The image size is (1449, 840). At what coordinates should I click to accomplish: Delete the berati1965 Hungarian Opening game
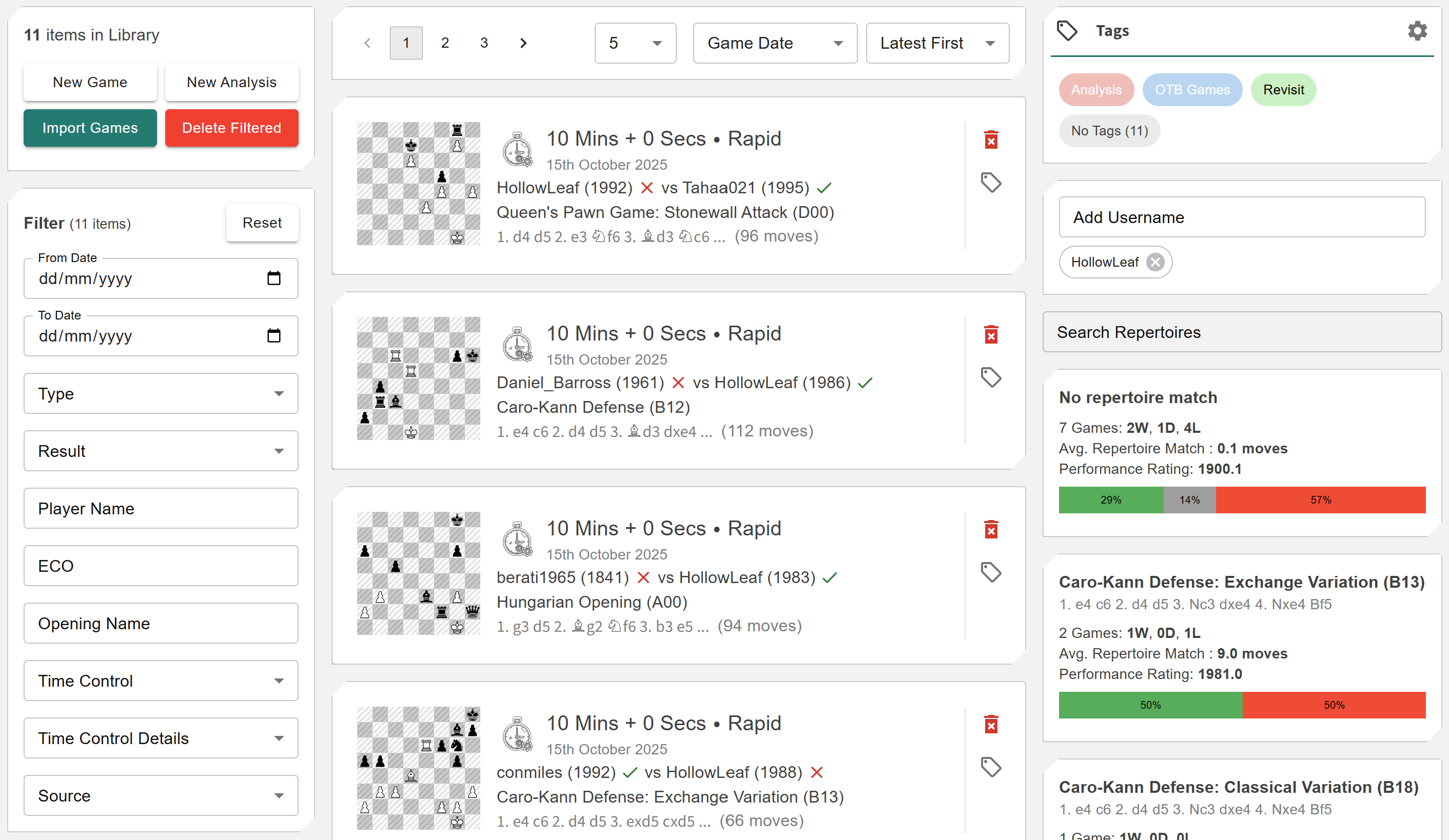pyautogui.click(x=991, y=529)
